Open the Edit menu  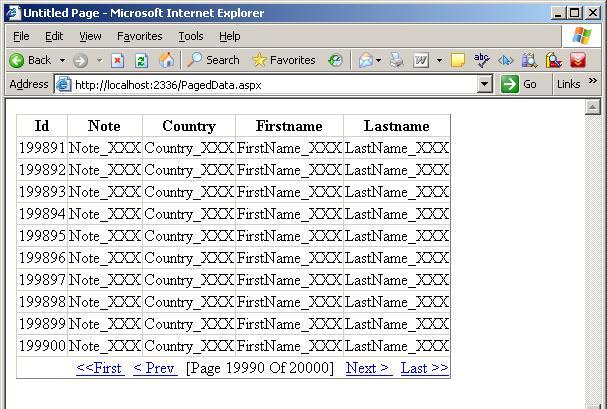coord(54,36)
